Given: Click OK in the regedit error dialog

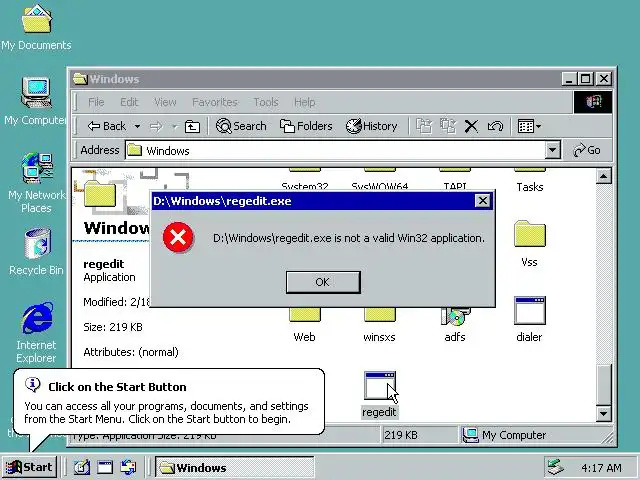Looking at the screenshot, I should (323, 282).
